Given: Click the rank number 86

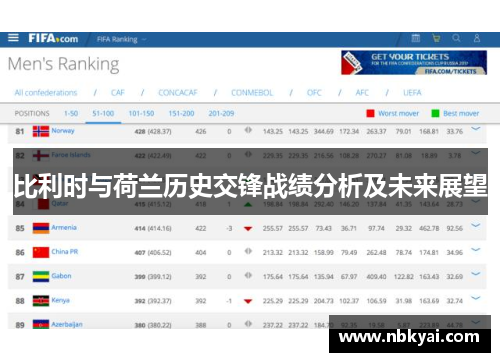Looking at the screenshot, I should (20, 253).
